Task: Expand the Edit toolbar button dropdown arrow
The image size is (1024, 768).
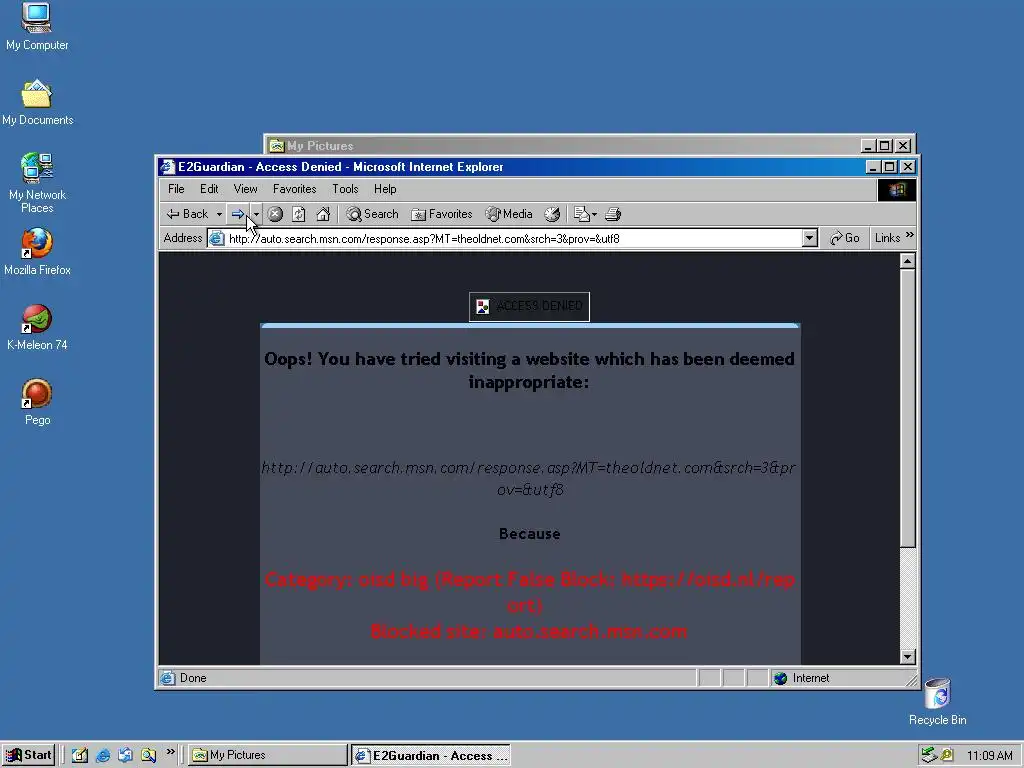Action: click(594, 214)
